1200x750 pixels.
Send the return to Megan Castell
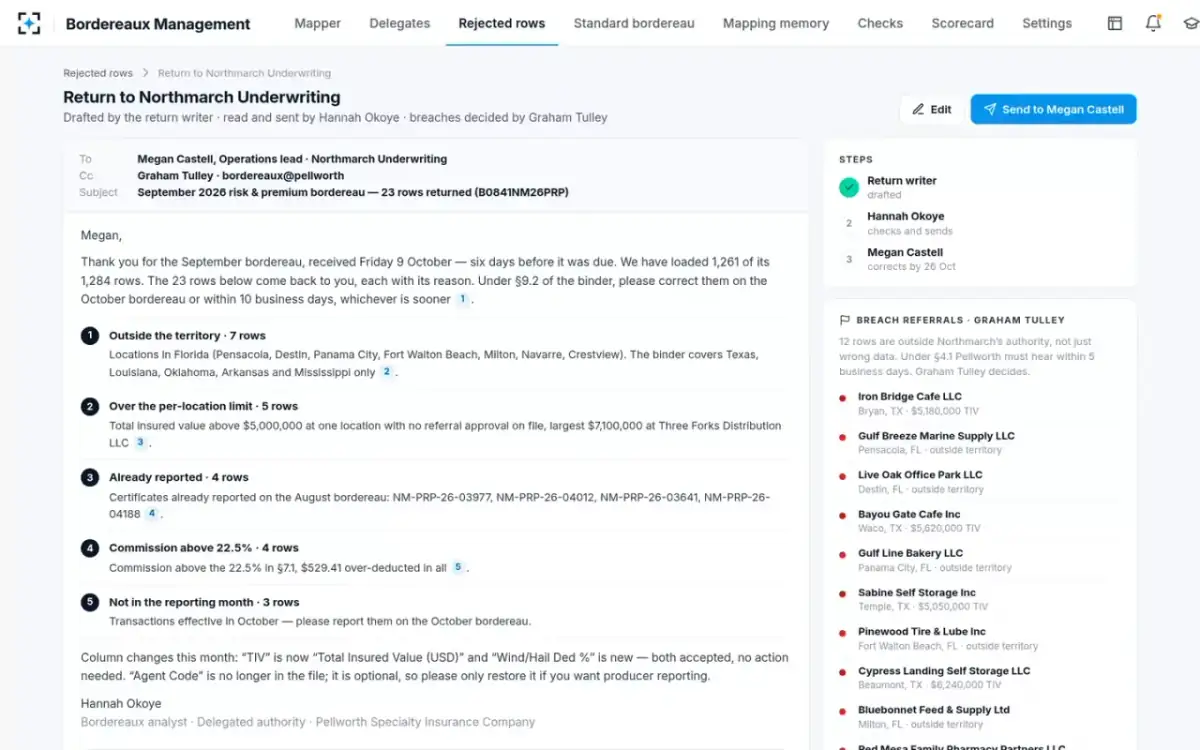[x=1053, y=110]
